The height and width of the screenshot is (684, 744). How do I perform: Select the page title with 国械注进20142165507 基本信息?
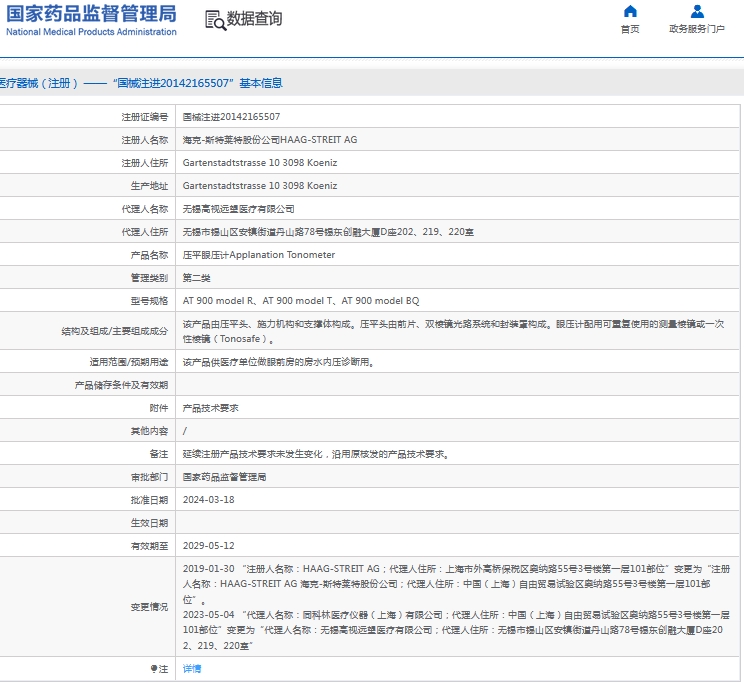click(141, 83)
